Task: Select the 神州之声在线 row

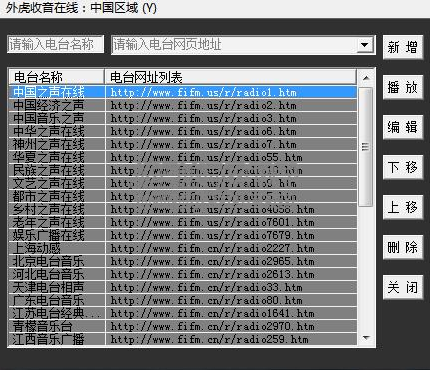Action: click(183, 144)
